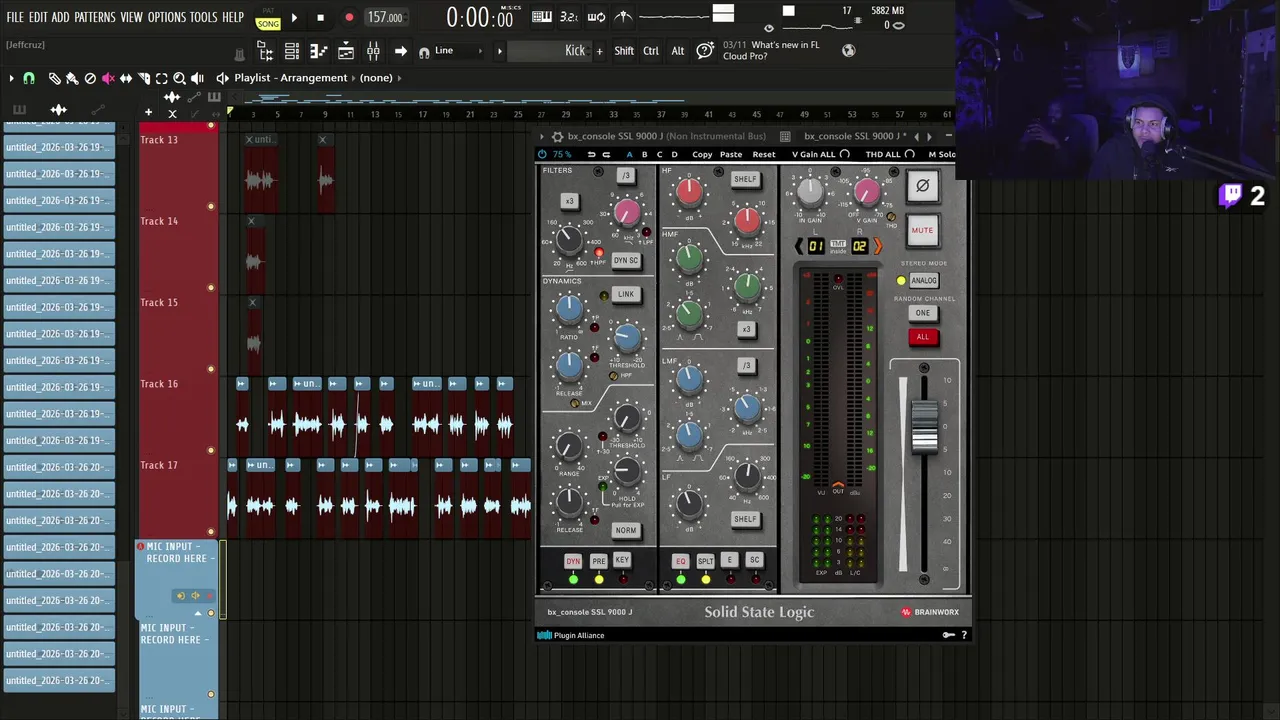
Task: Select the playlist Paint brush tool
Action: [72, 78]
